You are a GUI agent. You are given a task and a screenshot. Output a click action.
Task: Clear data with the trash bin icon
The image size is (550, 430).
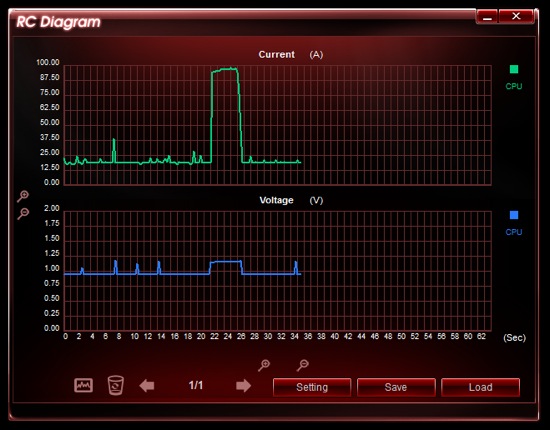115,385
